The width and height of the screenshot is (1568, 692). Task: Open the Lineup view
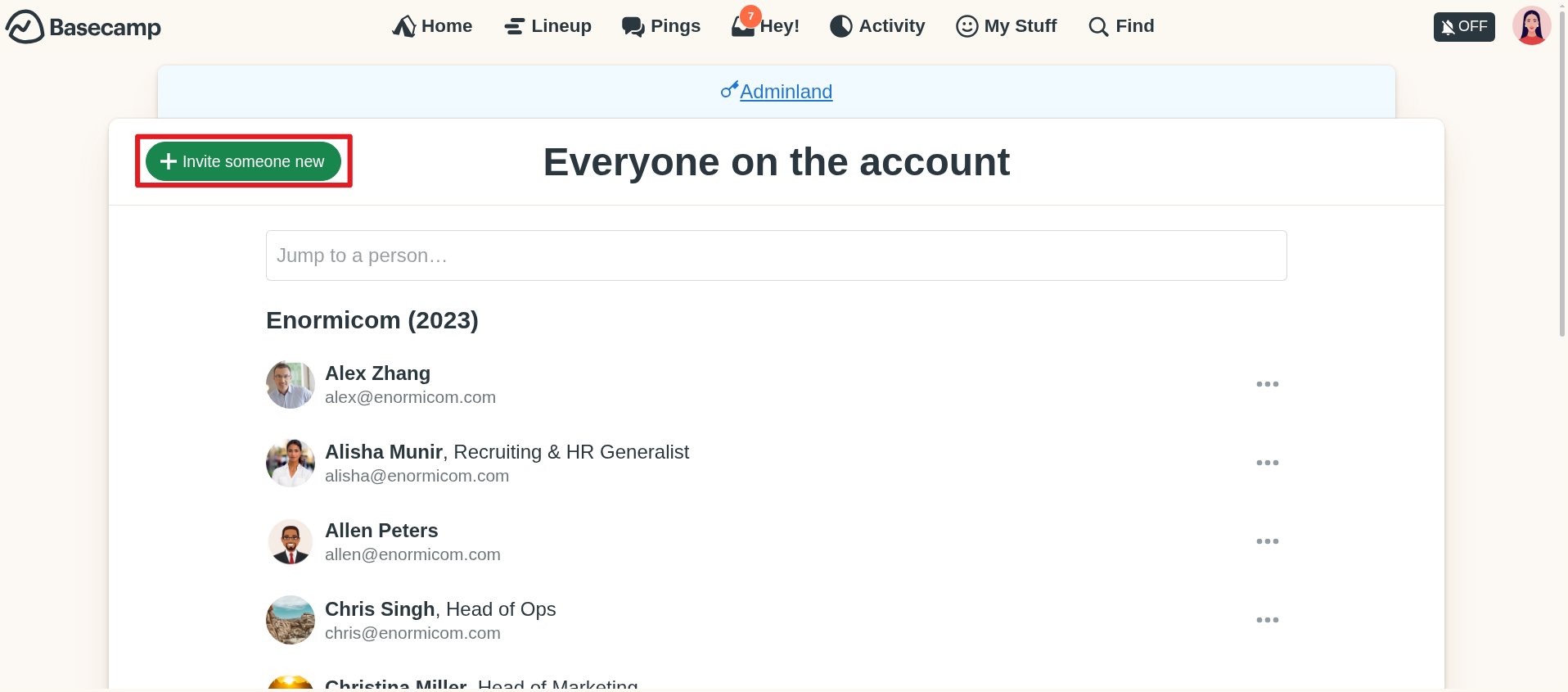click(547, 26)
